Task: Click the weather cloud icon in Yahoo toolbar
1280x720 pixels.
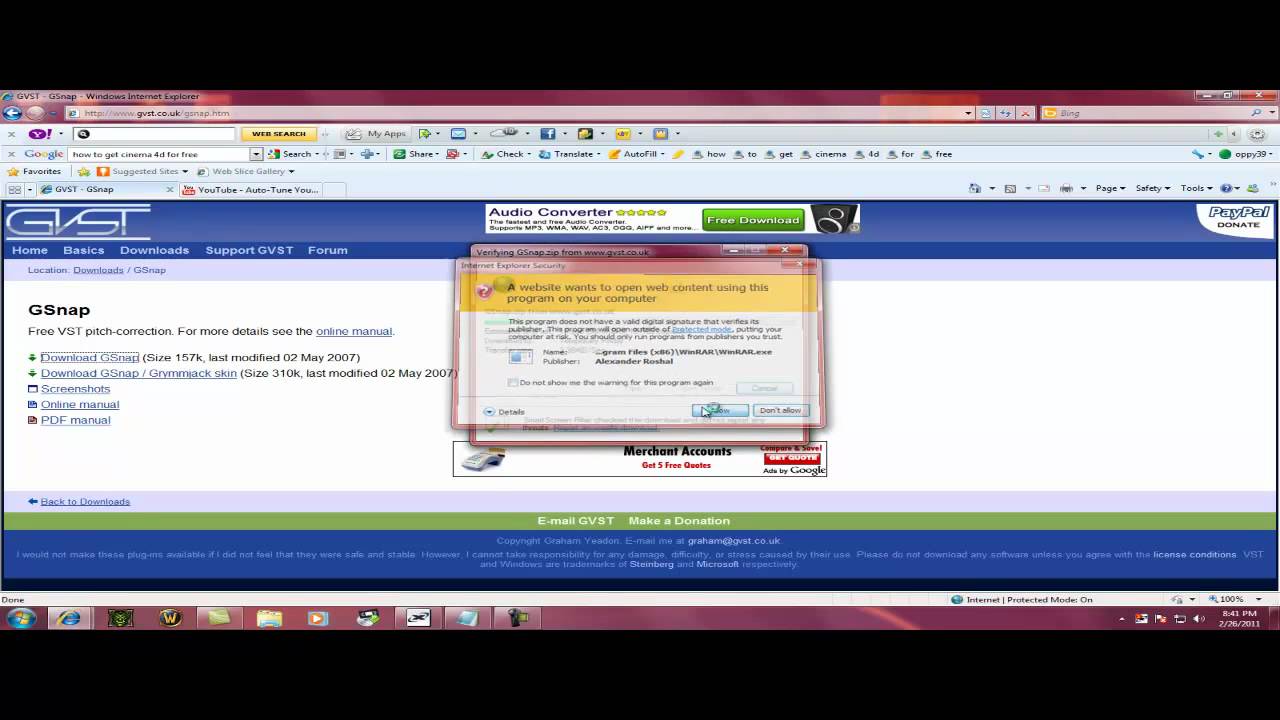Action: click(x=504, y=133)
